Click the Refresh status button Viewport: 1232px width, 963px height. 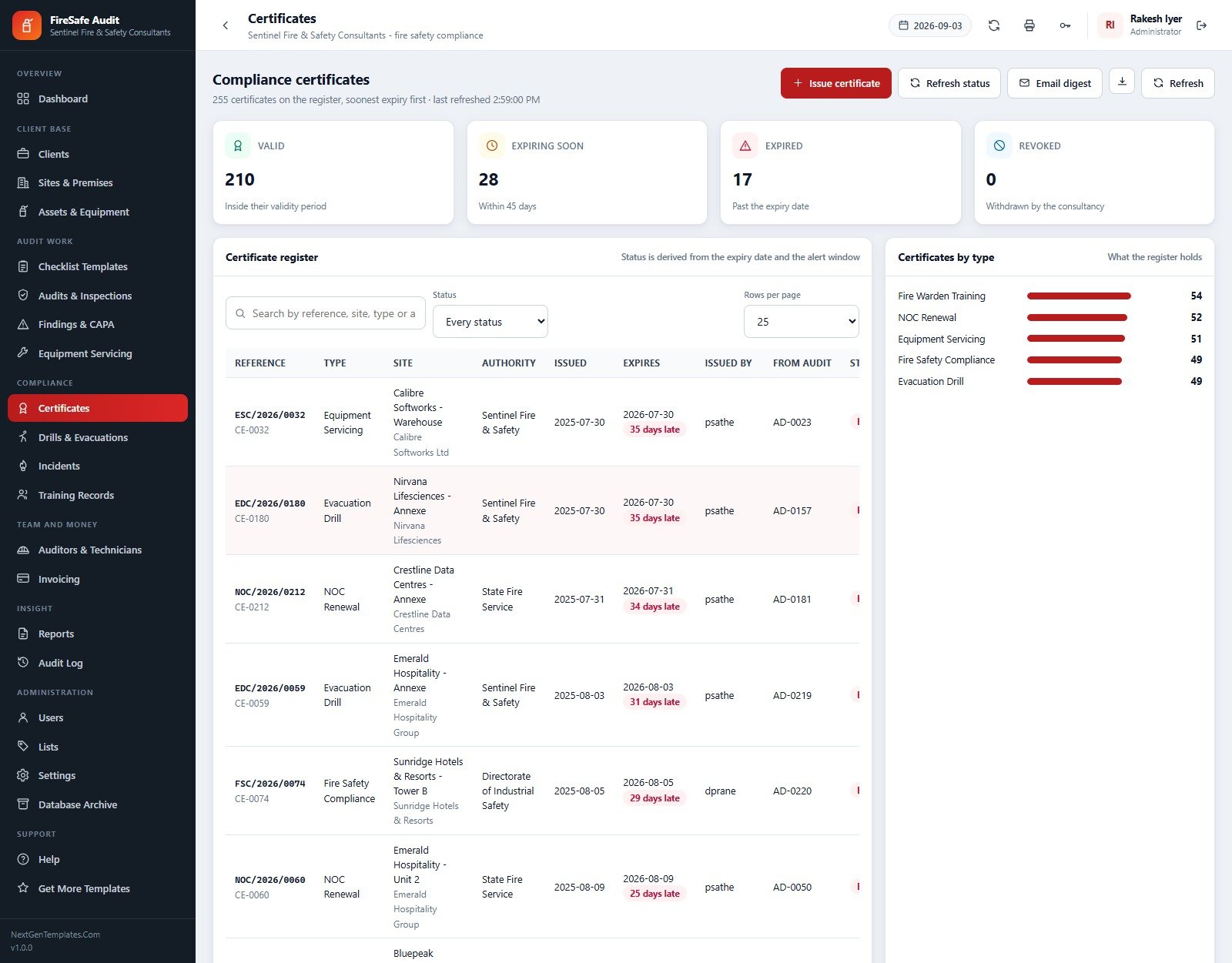click(x=949, y=83)
